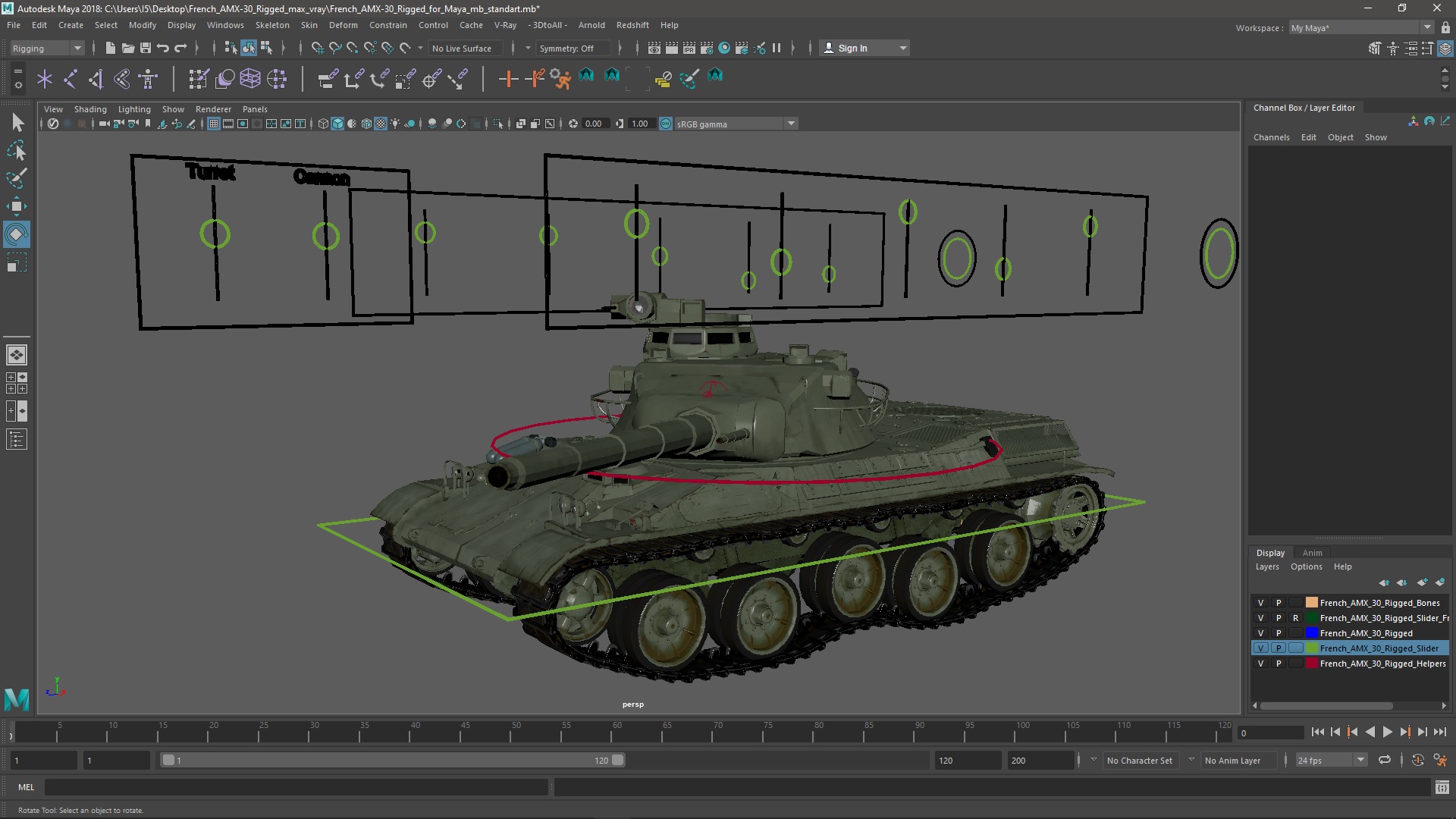Toggle visibility V of Slider_Fr layer
Viewport: 1456px width, 819px height.
(x=1260, y=618)
